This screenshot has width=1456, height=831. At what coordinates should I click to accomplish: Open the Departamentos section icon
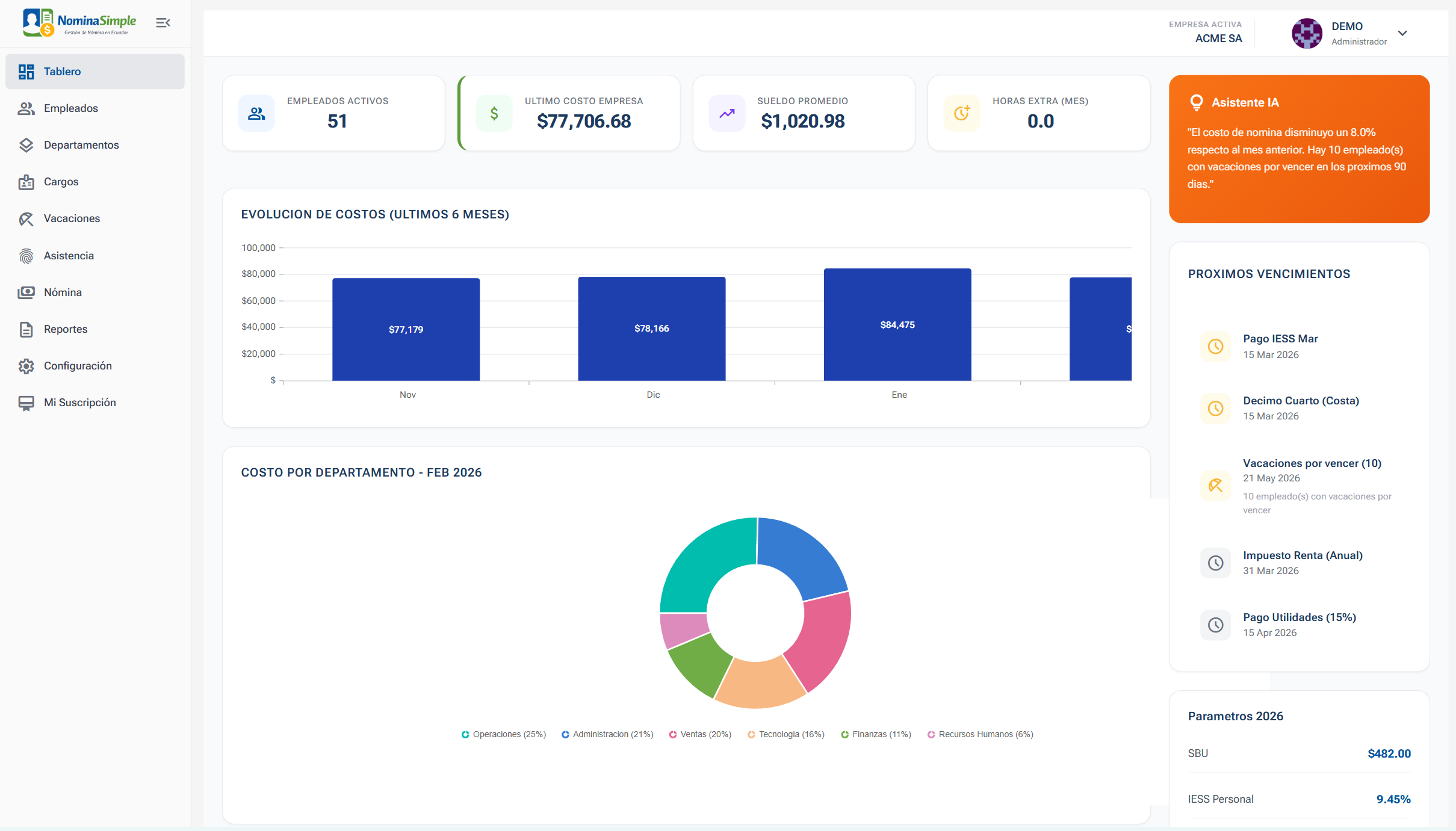point(26,145)
